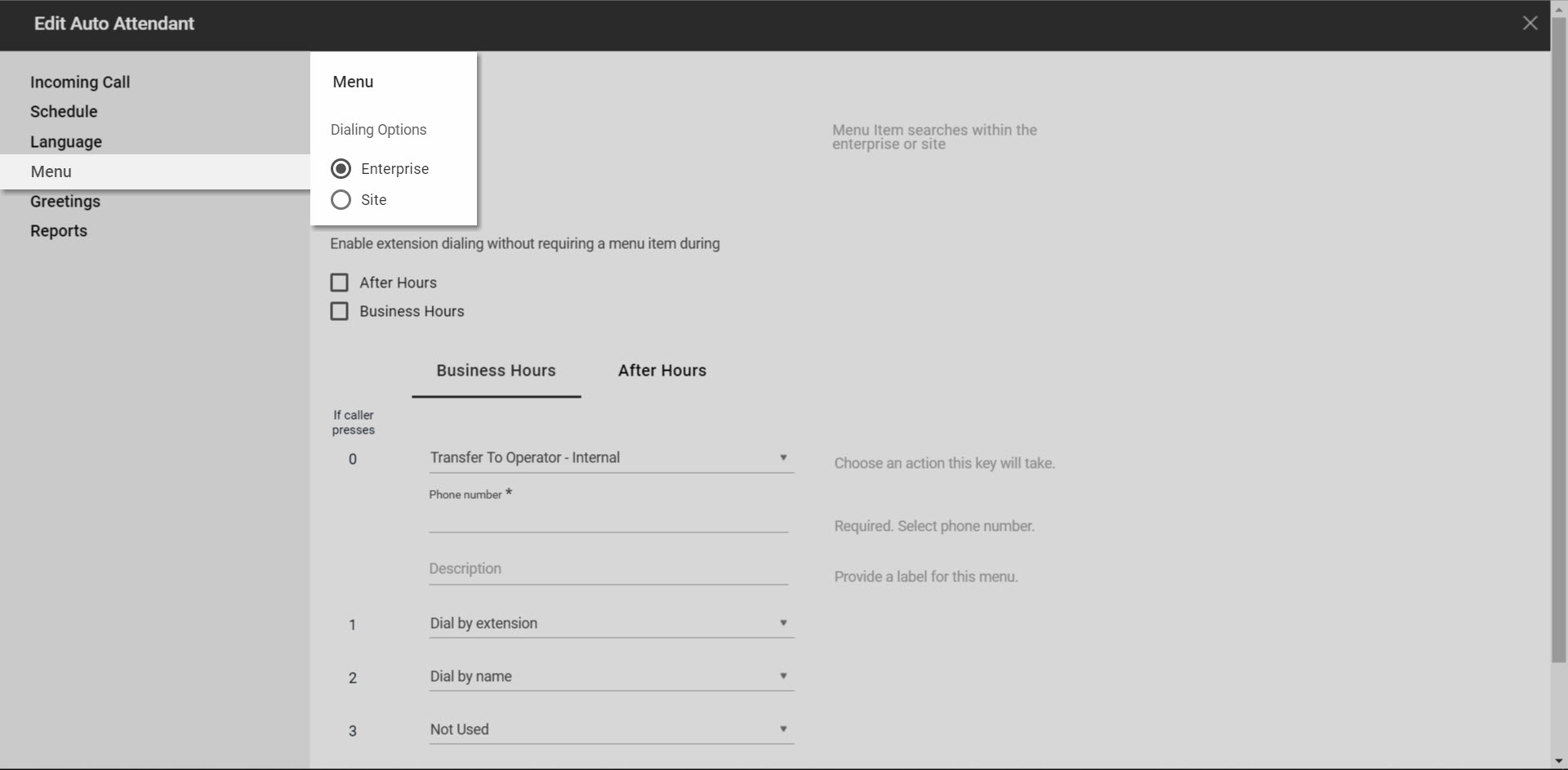1568x770 pixels.
Task: Switch to the After Hours tab
Action: click(x=662, y=371)
